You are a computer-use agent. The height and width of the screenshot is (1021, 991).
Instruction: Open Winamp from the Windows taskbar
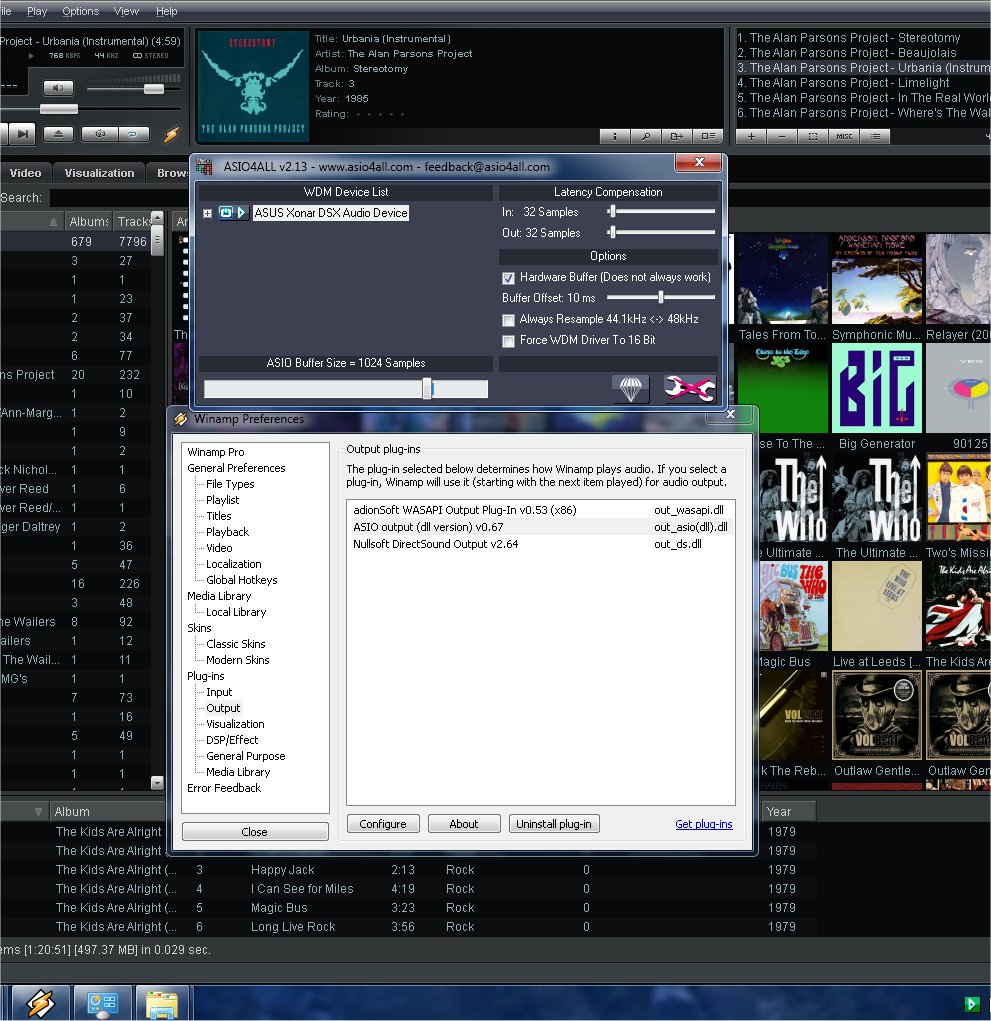click(40, 1002)
